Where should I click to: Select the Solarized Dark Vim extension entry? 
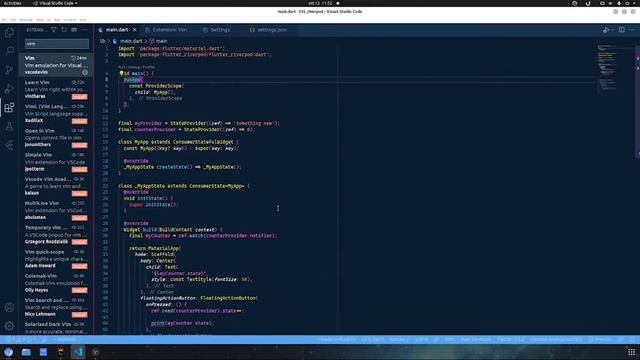coord(56,327)
